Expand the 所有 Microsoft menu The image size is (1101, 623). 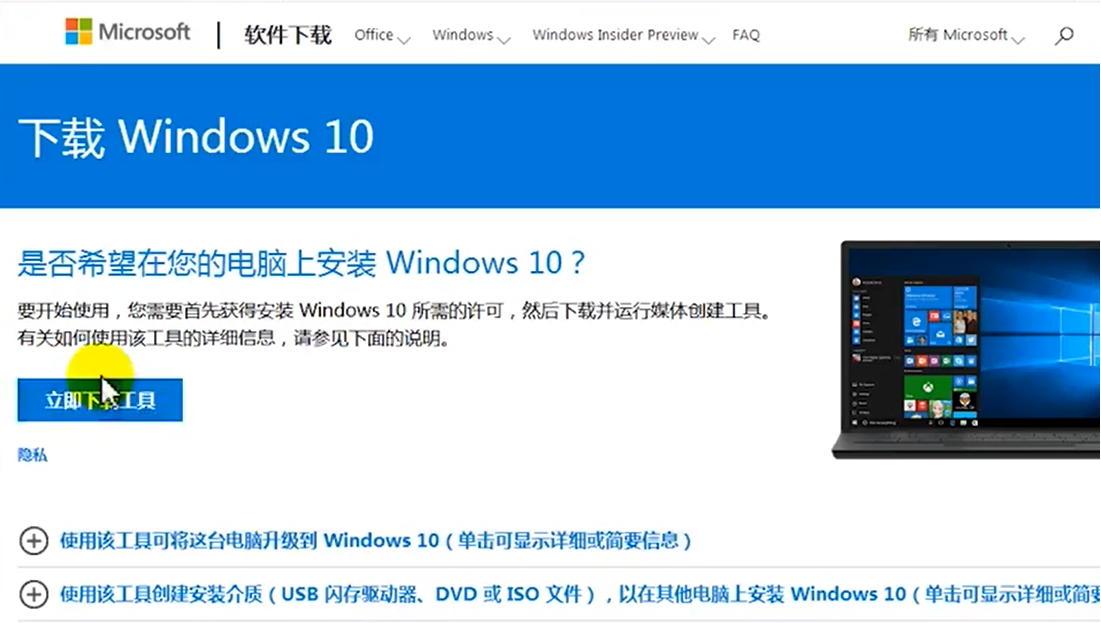pos(966,35)
